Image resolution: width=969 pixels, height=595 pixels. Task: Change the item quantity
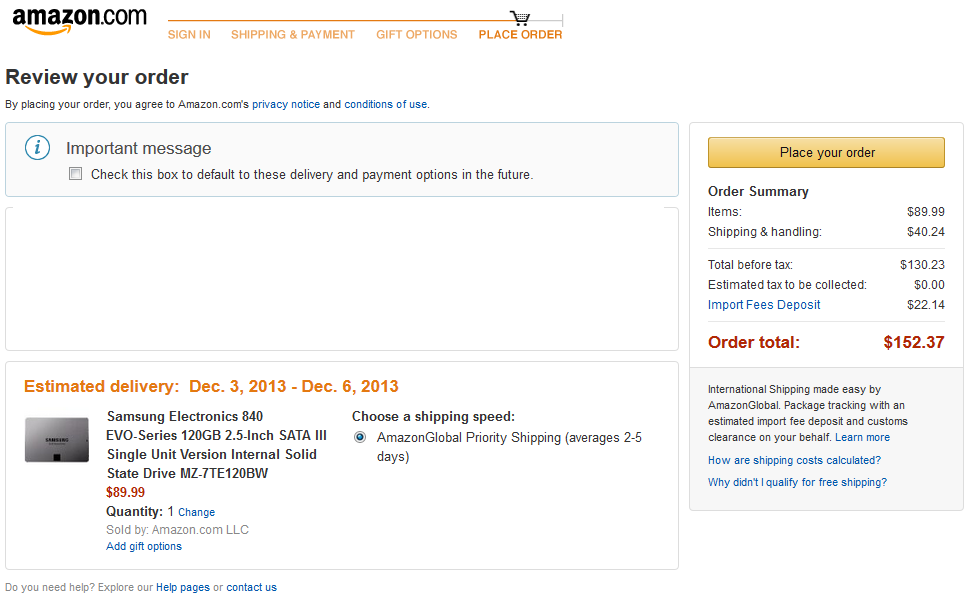196,512
